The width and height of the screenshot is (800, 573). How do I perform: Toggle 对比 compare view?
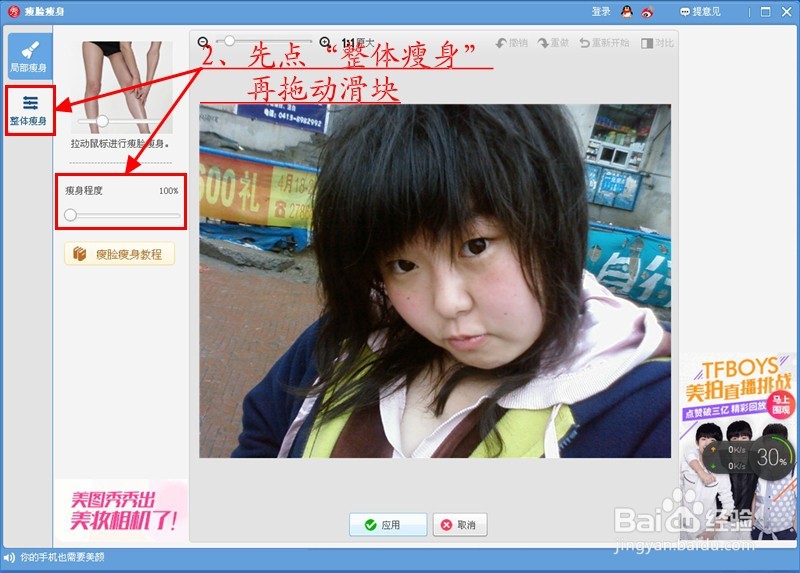pyautogui.click(x=657, y=43)
